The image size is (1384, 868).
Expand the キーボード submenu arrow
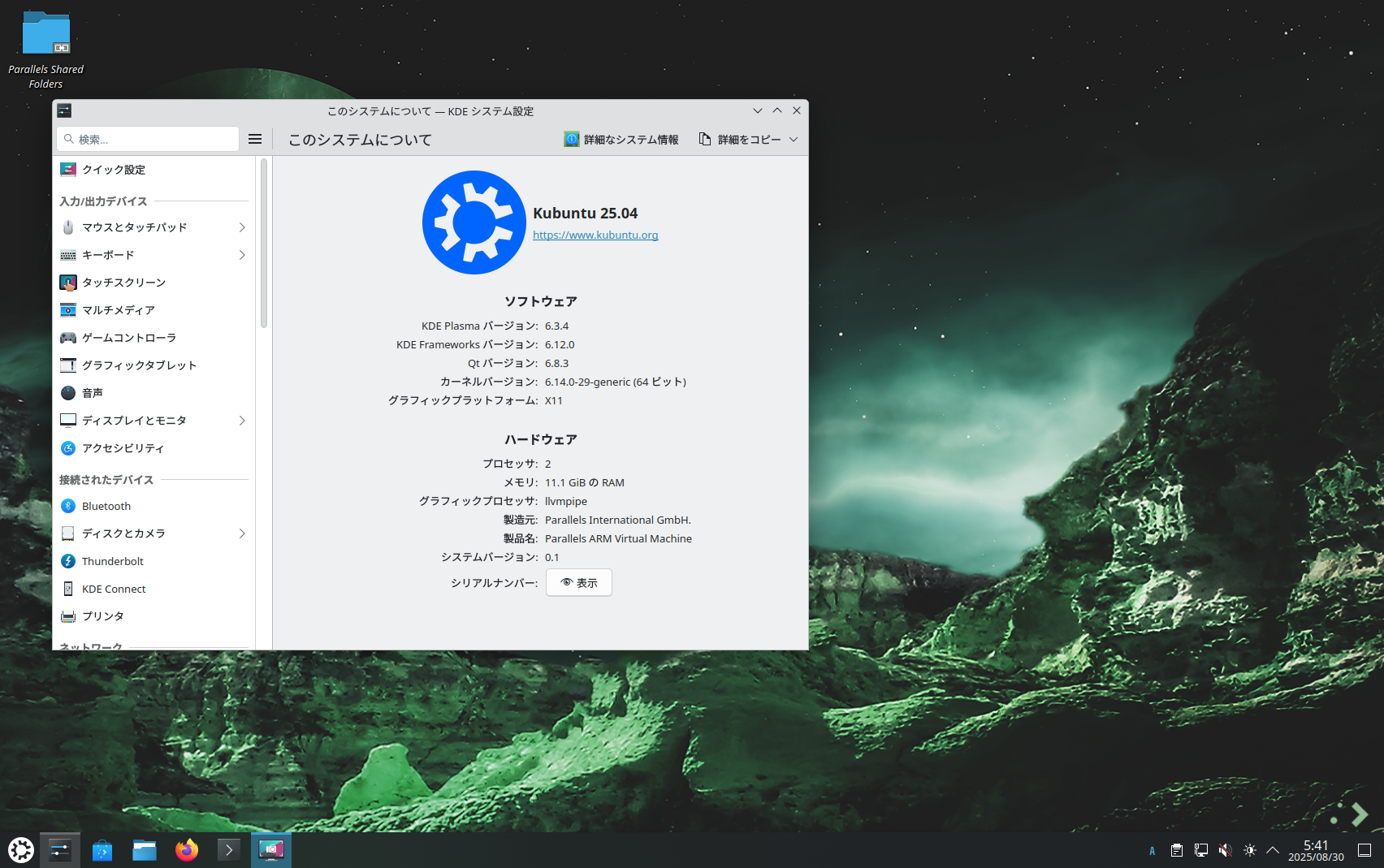pyautogui.click(x=242, y=255)
